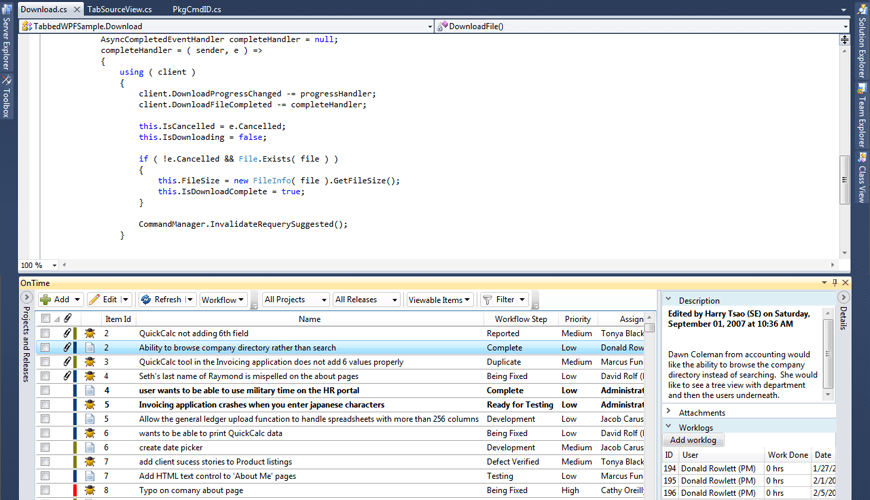Click the pin icon on OnTime panel
The height and width of the screenshot is (500, 870).
tap(835, 283)
